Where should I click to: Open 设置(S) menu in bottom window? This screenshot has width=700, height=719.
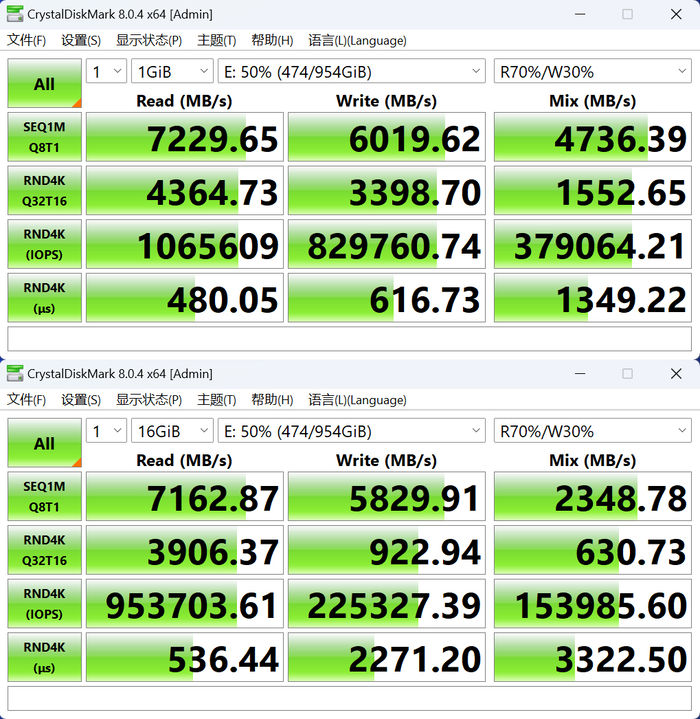tap(81, 400)
